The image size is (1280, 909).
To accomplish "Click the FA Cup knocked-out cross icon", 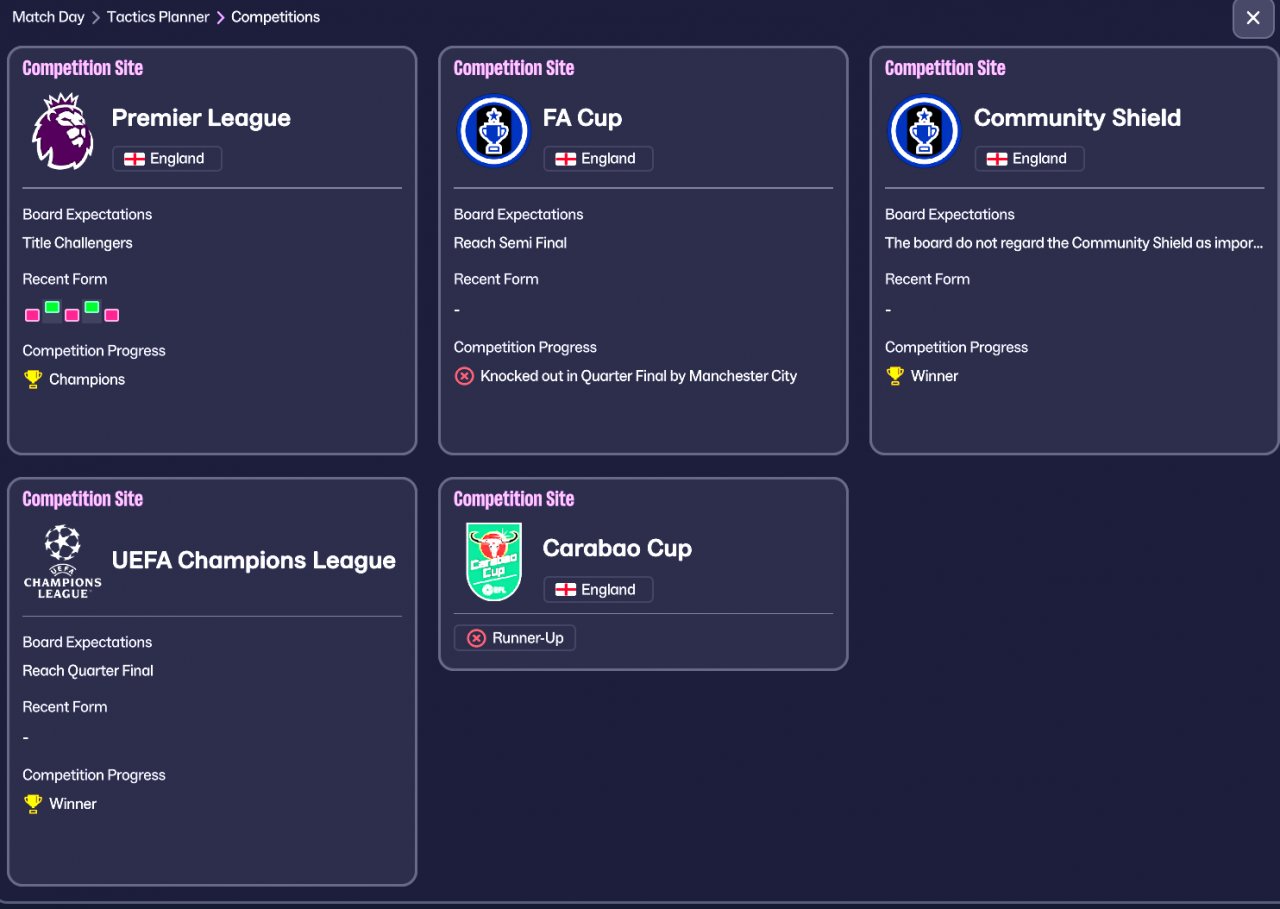I will pyautogui.click(x=464, y=377).
